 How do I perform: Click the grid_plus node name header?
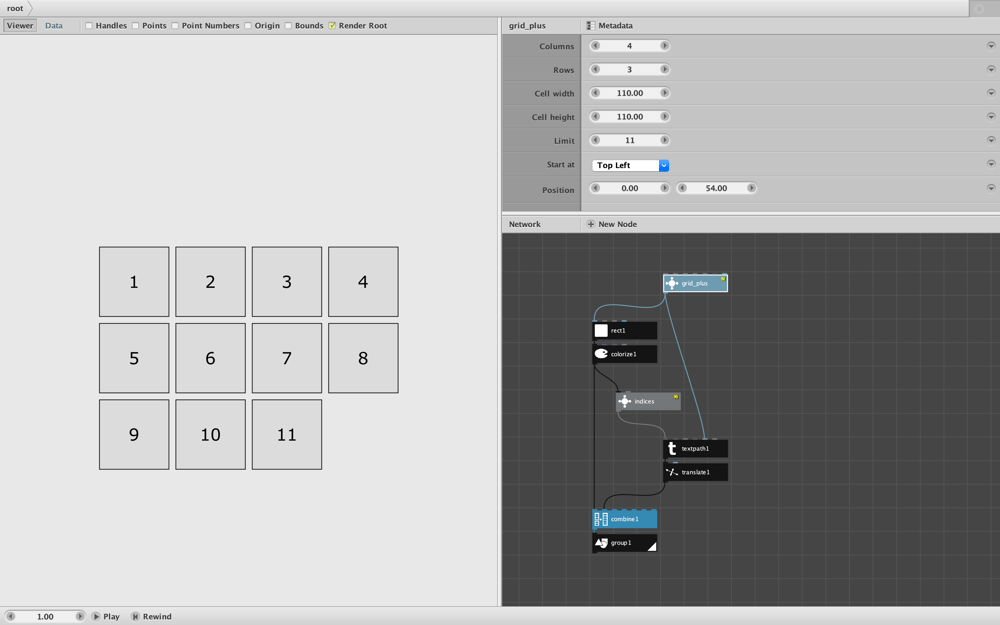[x=527, y=26]
